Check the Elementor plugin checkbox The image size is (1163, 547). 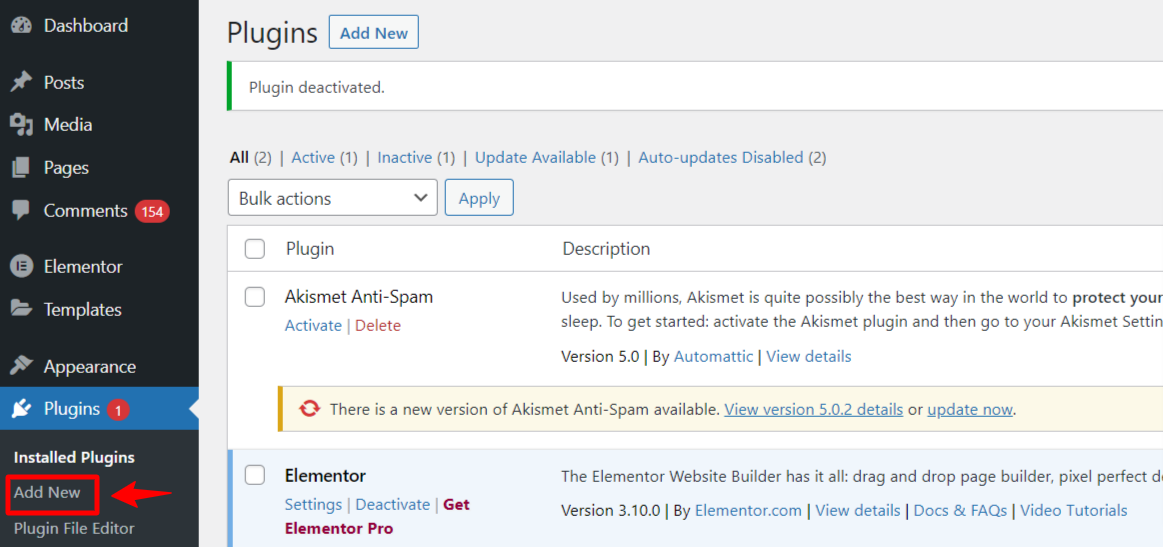(x=254, y=475)
